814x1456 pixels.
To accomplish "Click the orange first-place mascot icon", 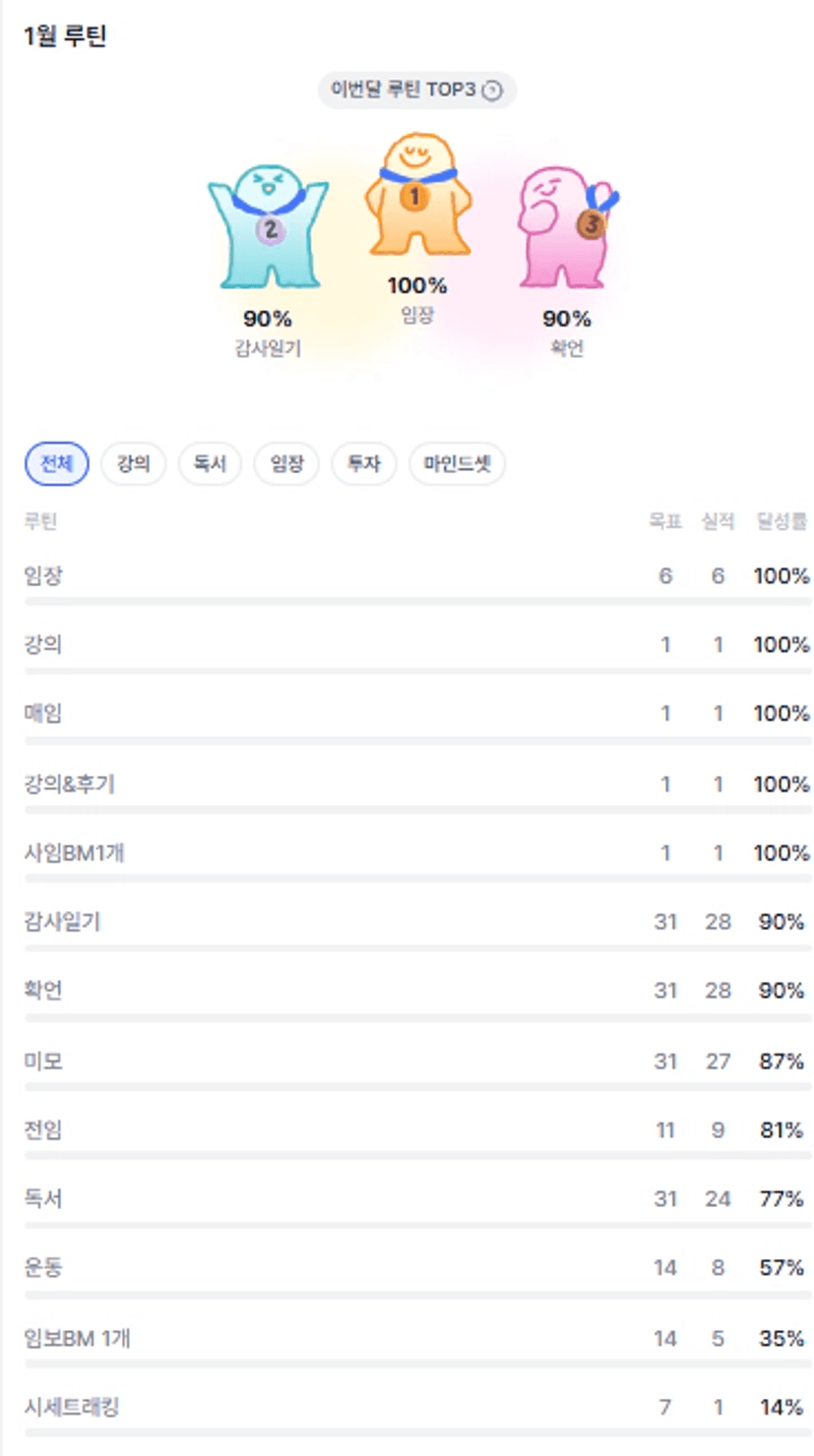I will pos(416,197).
